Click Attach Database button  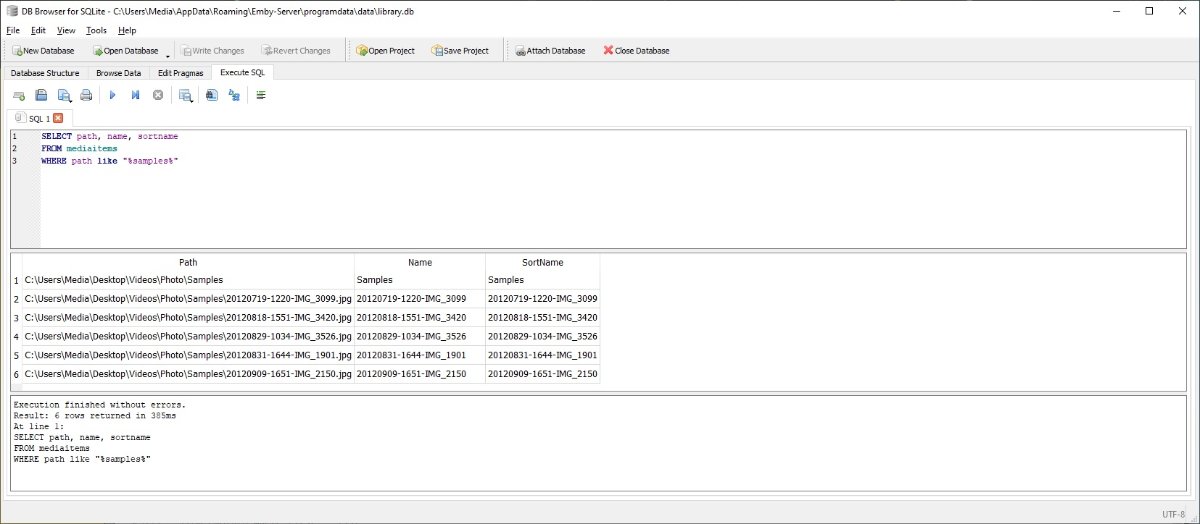[x=551, y=50]
